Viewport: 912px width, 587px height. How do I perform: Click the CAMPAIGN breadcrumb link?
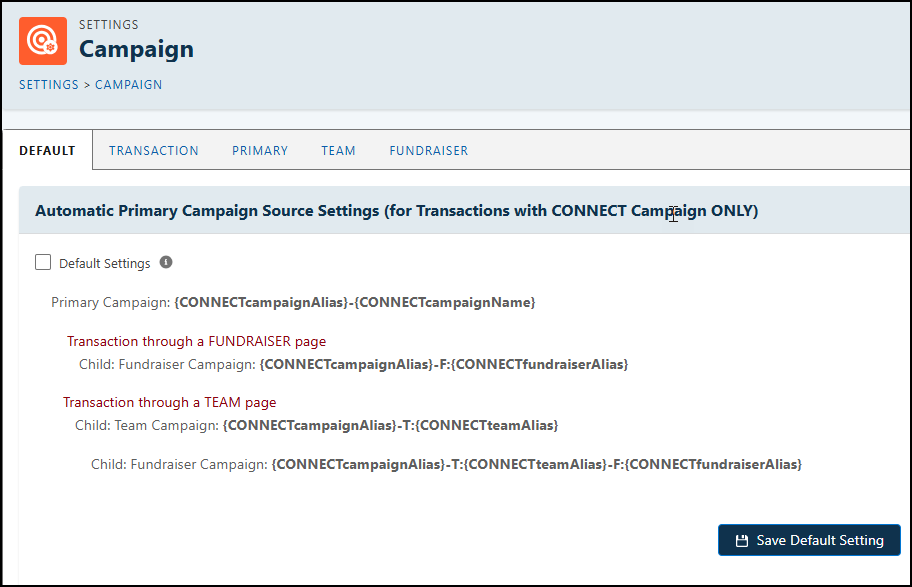128,85
